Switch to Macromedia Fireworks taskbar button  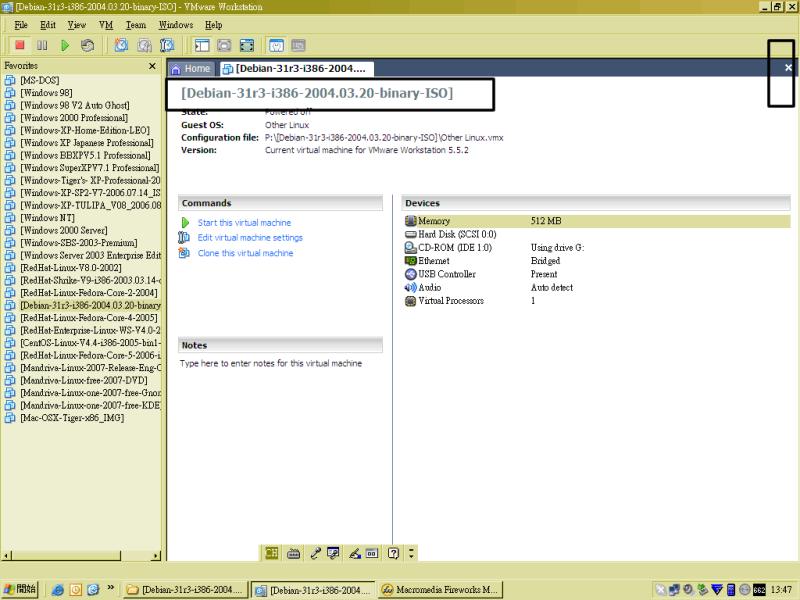pos(440,590)
